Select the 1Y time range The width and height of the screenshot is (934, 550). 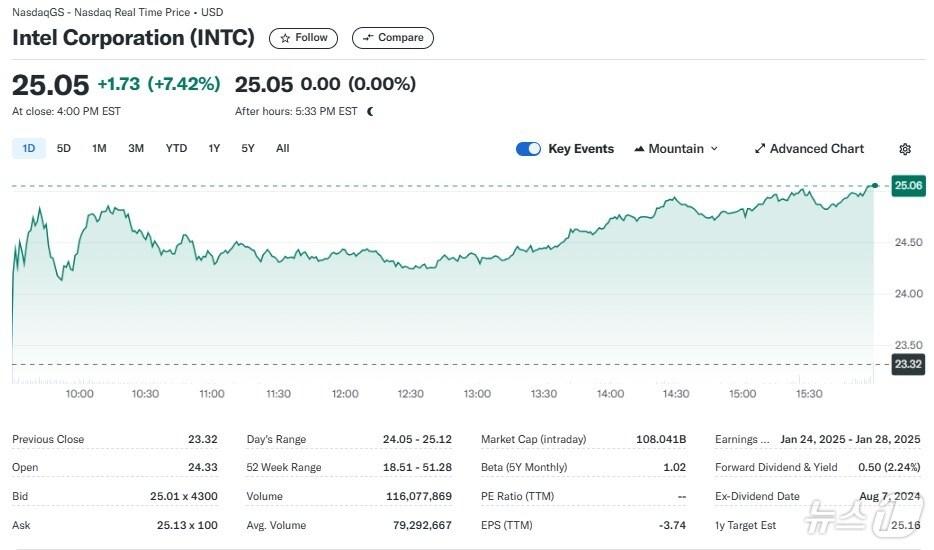214,148
